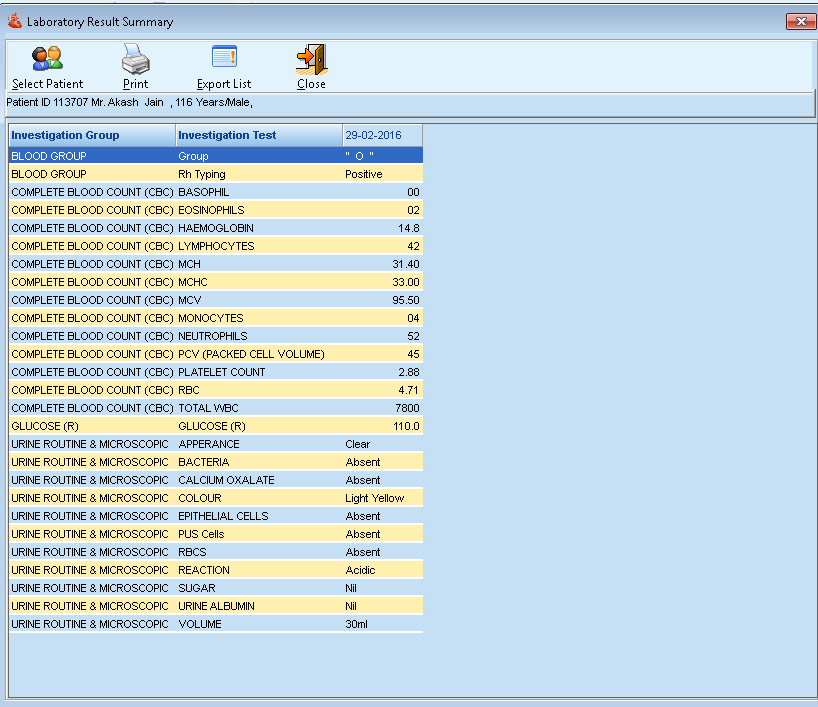818x707 pixels.
Task: Click the MCV value 95.50
Action: (x=406, y=300)
